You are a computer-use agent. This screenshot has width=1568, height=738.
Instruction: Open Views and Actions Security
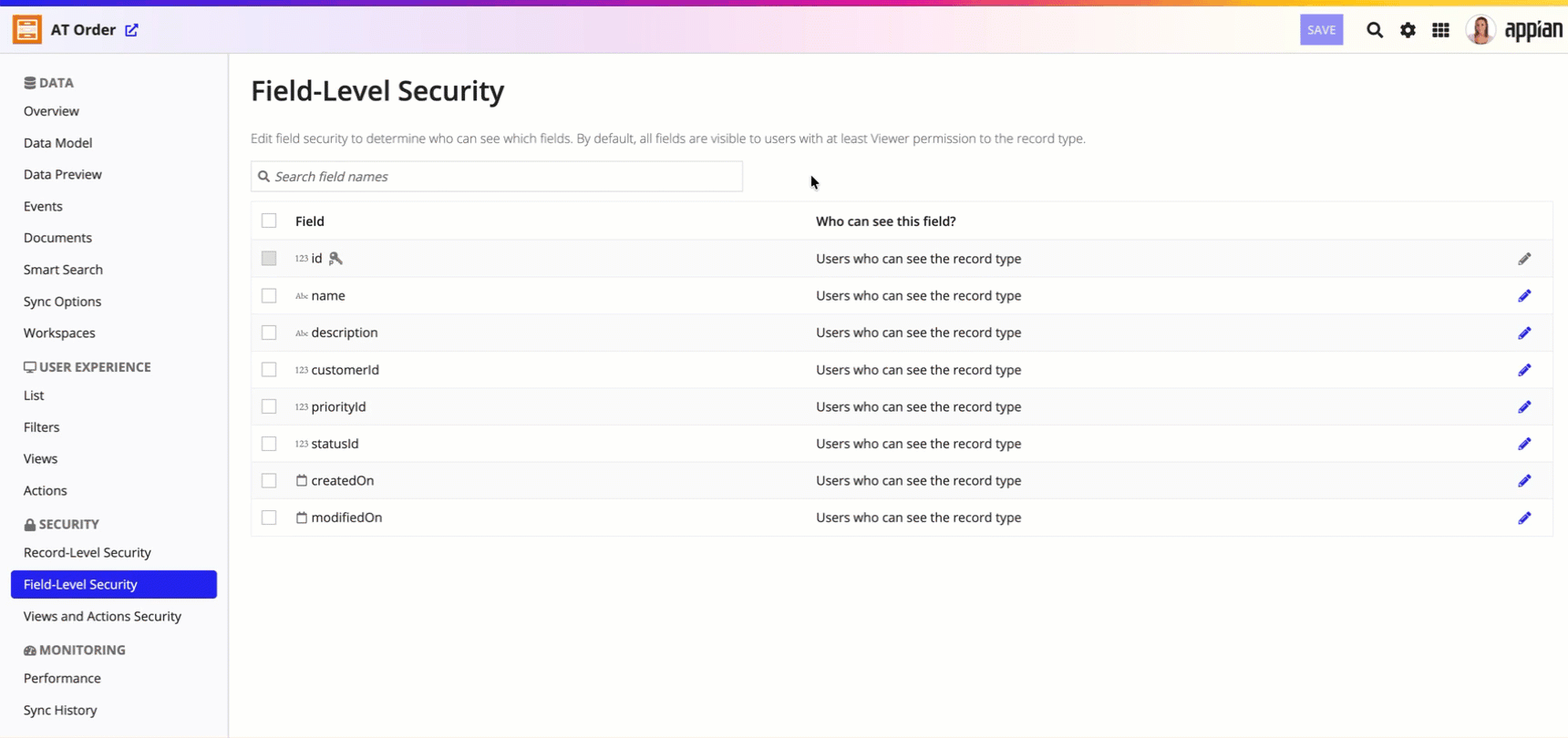pyautogui.click(x=102, y=617)
